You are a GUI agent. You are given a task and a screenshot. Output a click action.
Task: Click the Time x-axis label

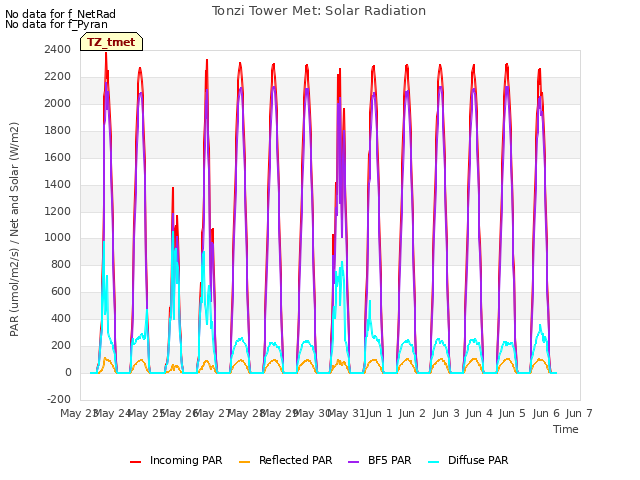pyautogui.click(x=566, y=429)
